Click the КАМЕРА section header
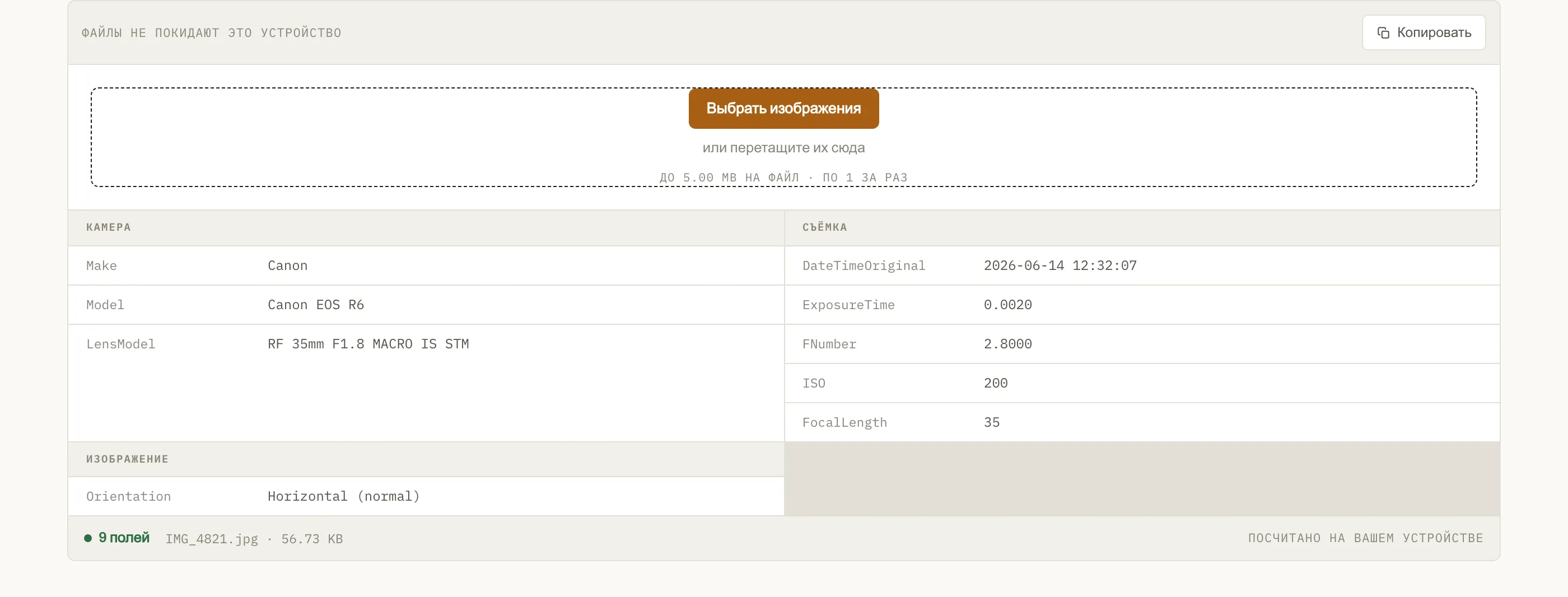 pyautogui.click(x=108, y=227)
